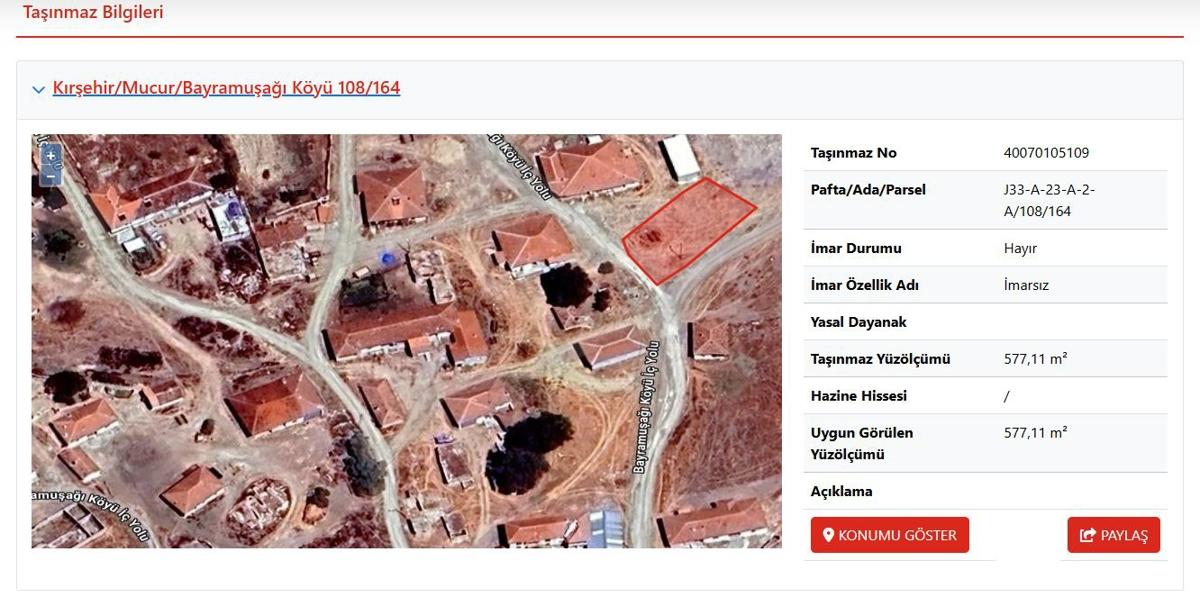Click the map pin icon on Konumu Göster
The image size is (1200, 597).
pyautogui.click(x=828, y=535)
